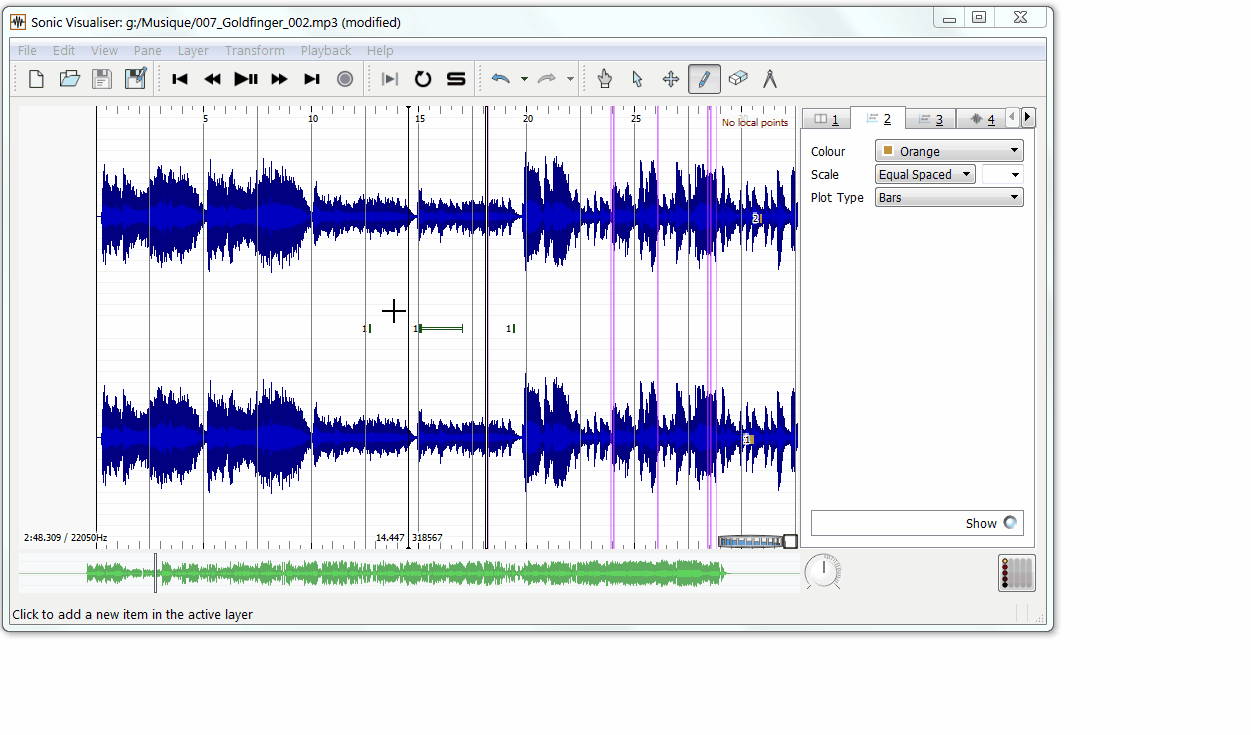Open the Edit menu
Viewport: 1251px width, 735px height.
64,50
